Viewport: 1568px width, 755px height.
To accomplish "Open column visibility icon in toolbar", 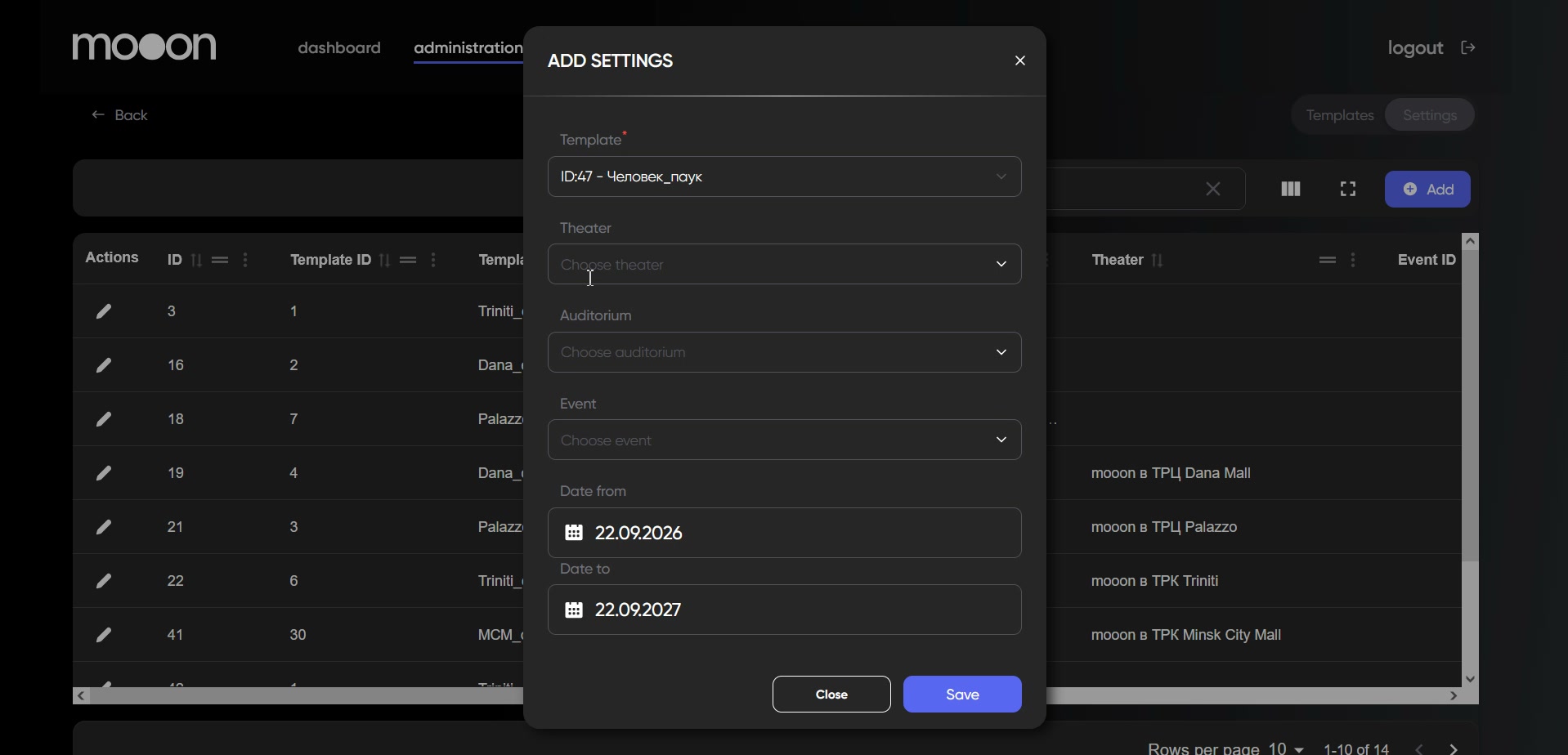I will tap(1291, 190).
